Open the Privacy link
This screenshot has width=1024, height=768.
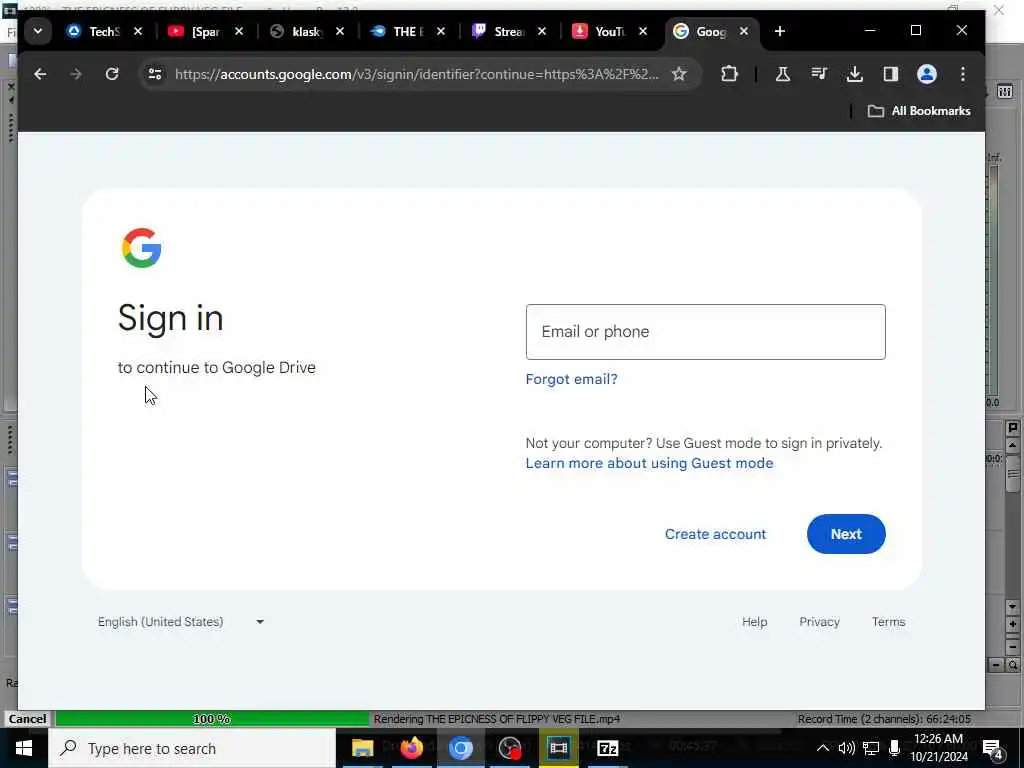tap(819, 622)
